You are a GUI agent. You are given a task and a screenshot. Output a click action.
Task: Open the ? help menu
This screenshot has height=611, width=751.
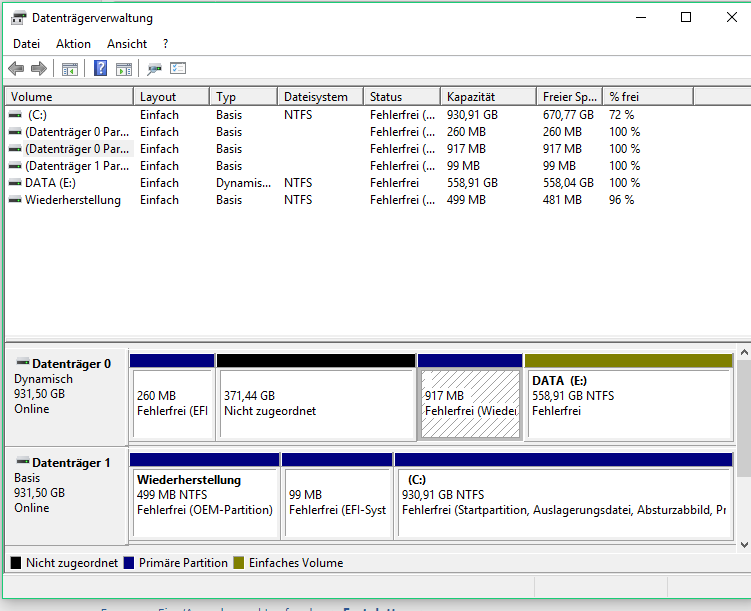[x=166, y=44]
